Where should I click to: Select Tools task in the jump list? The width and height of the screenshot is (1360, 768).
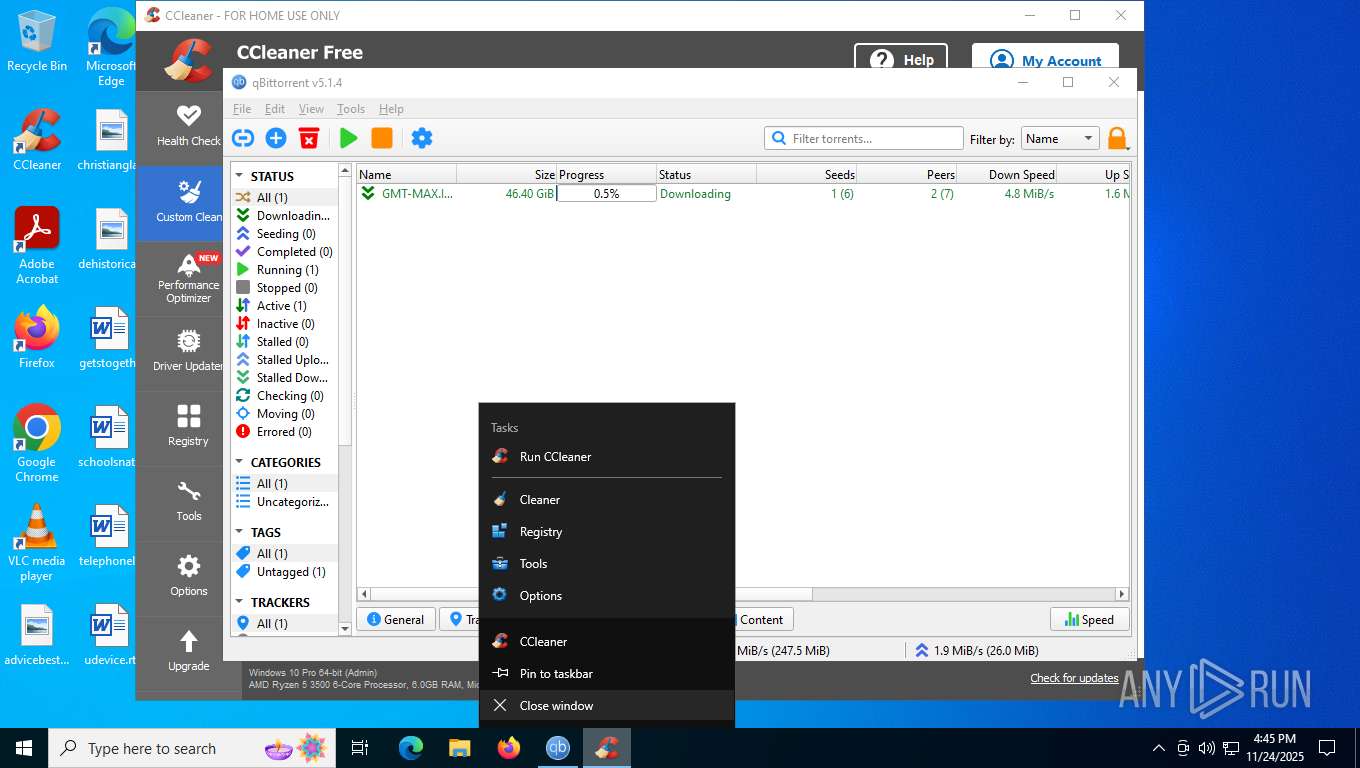[607, 563]
